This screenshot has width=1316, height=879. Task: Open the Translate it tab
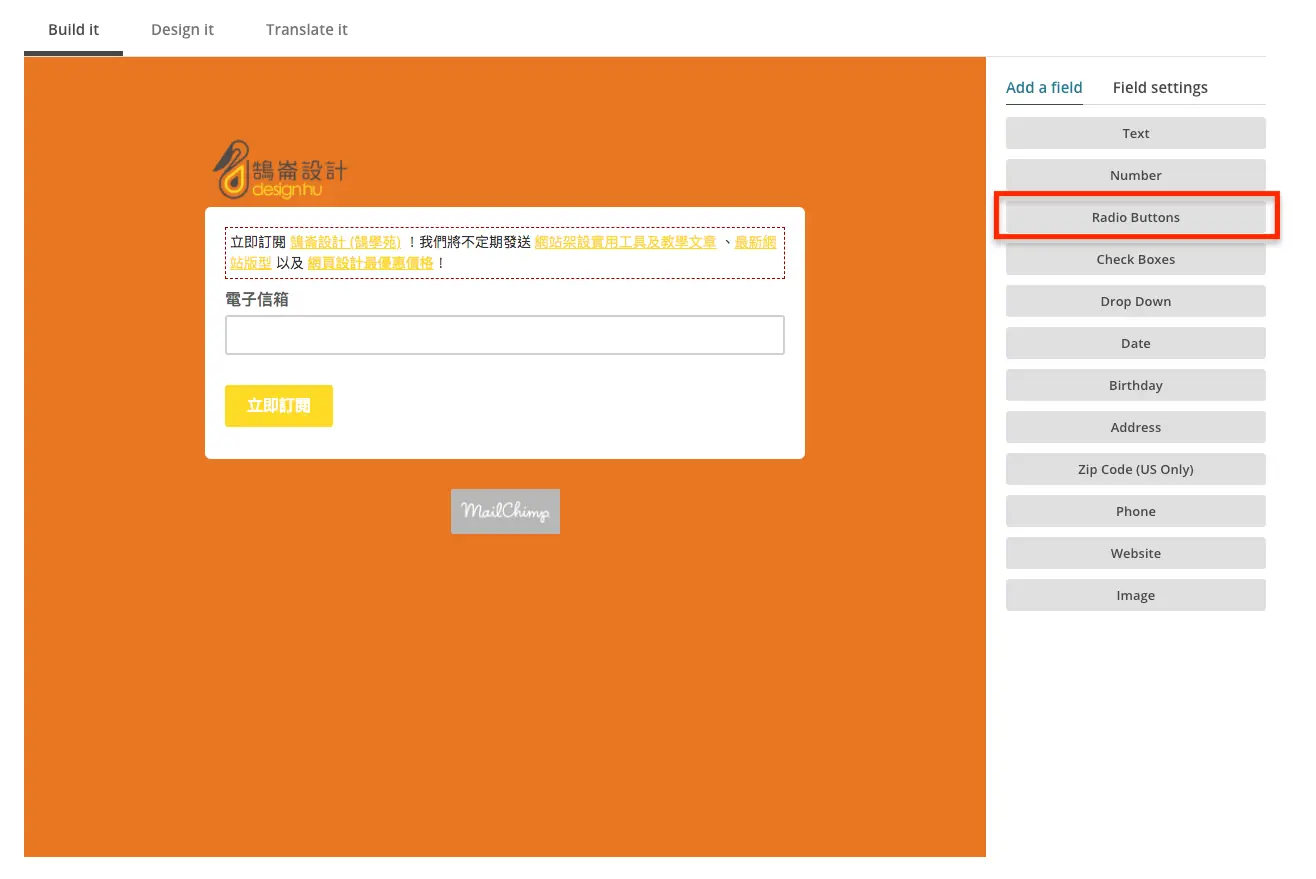click(307, 29)
